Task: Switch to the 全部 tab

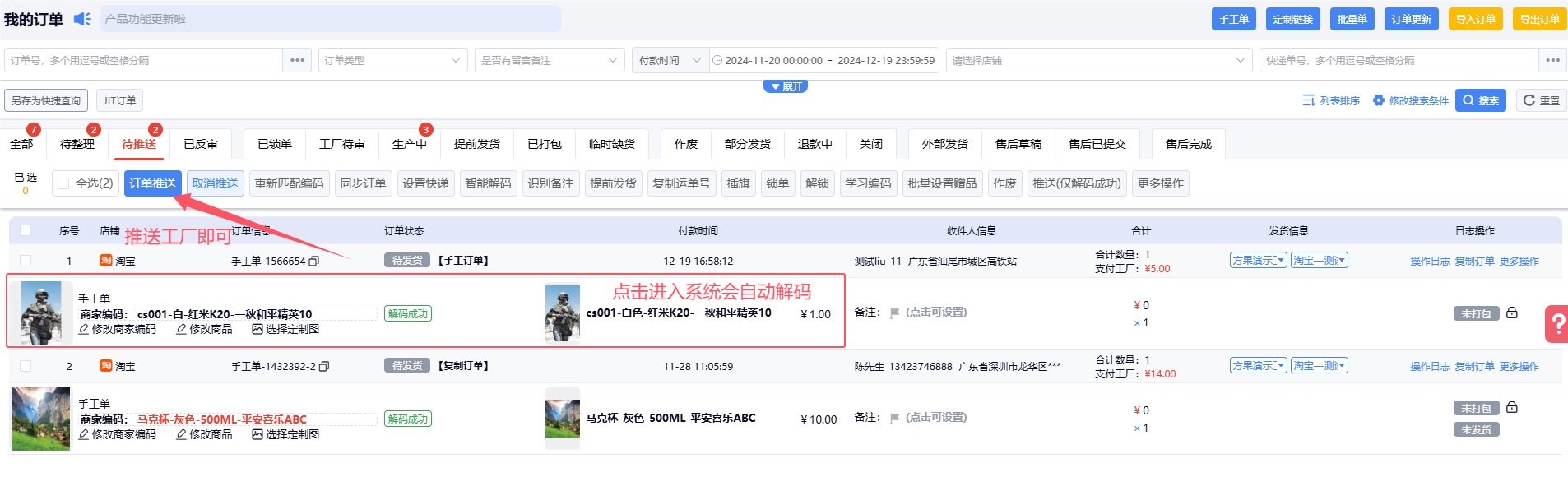Action: pyautogui.click(x=21, y=144)
